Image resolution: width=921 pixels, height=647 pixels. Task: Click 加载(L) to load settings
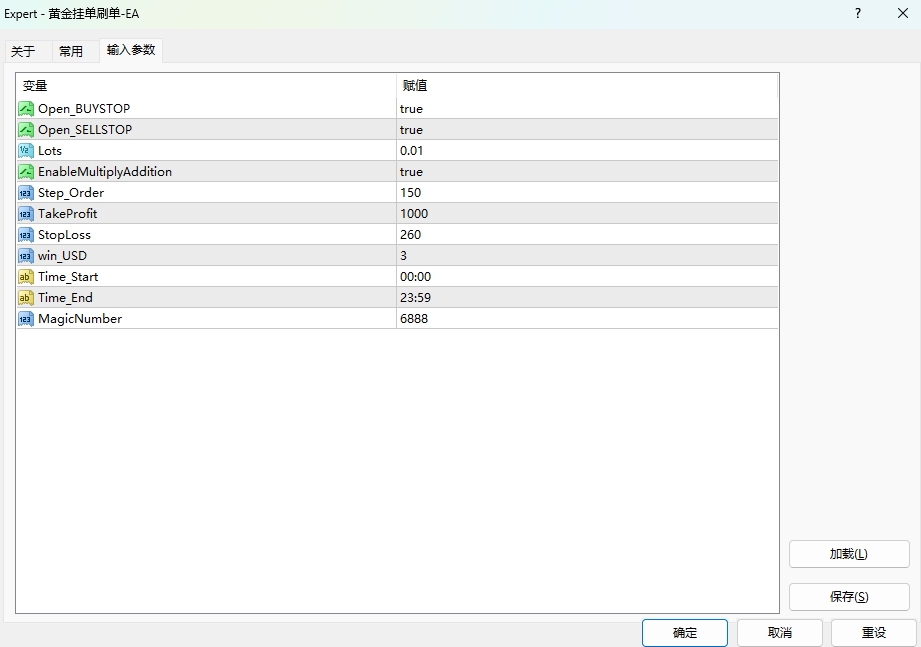point(848,554)
